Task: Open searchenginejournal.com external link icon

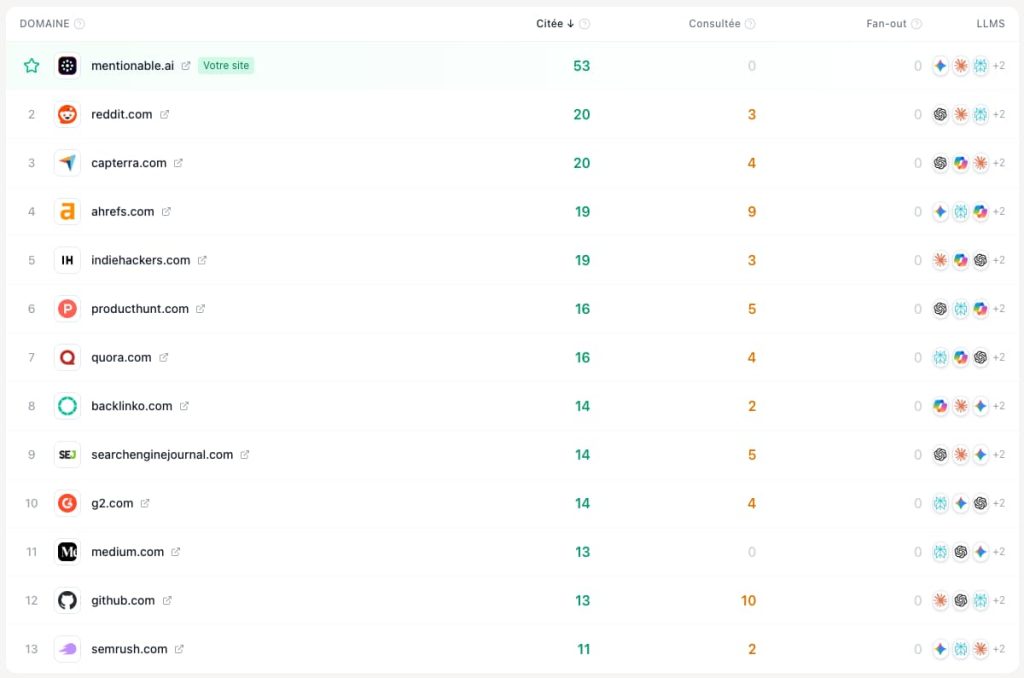Action: click(x=245, y=455)
